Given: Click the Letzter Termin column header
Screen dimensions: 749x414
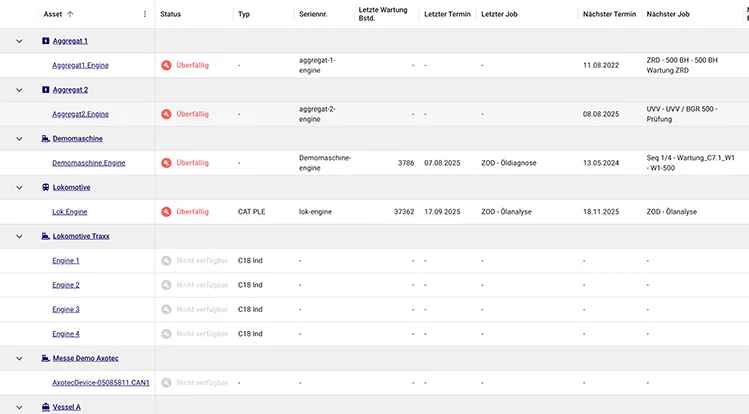Looking at the screenshot, I should [447, 14].
